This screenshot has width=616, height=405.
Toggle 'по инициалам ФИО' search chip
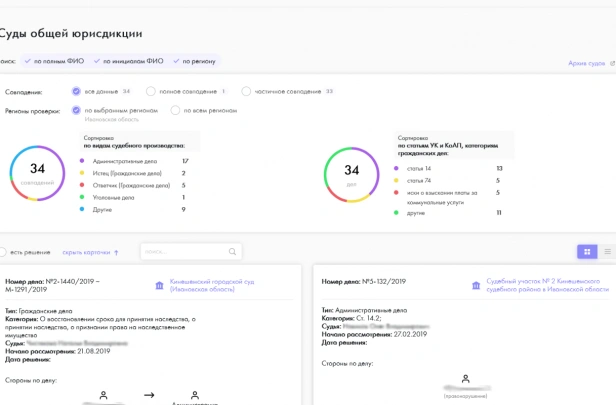point(129,61)
